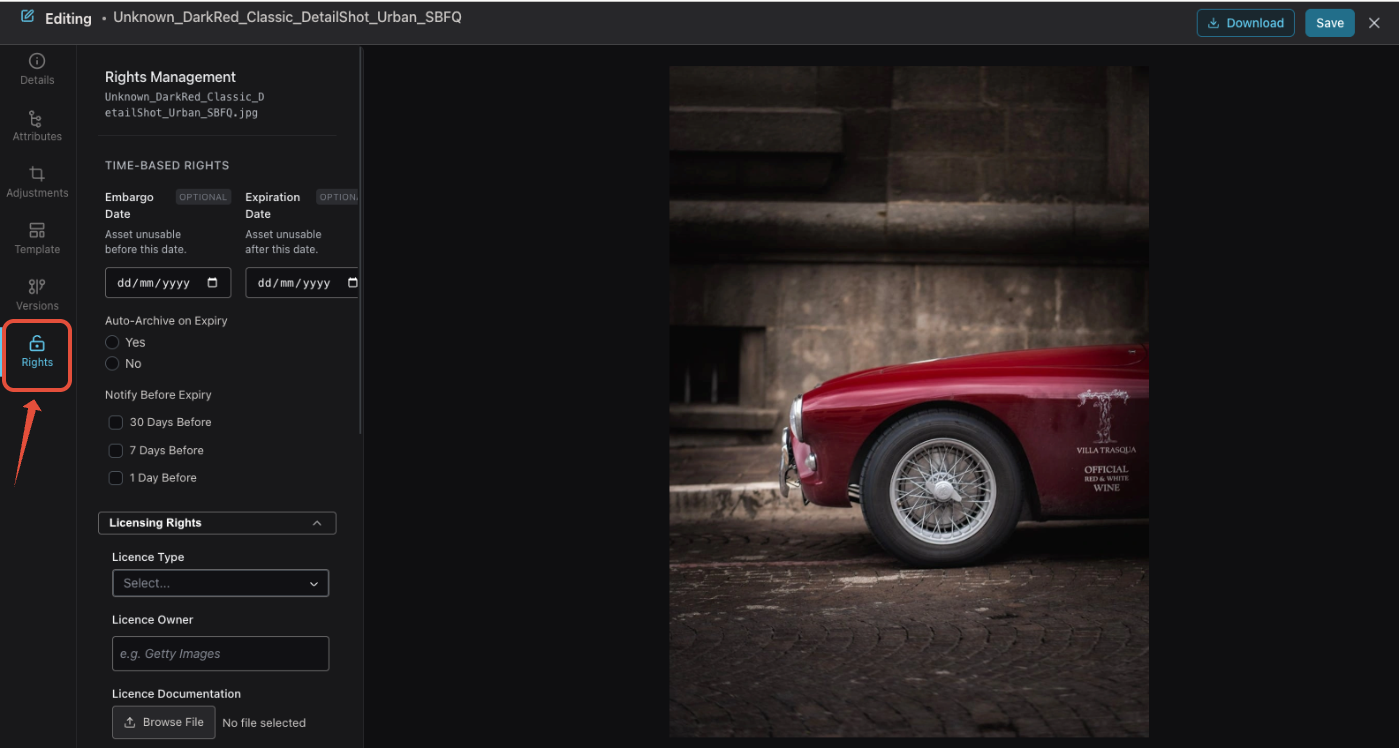Close the editor with the X
The height and width of the screenshot is (748, 1399).
tap(1374, 23)
